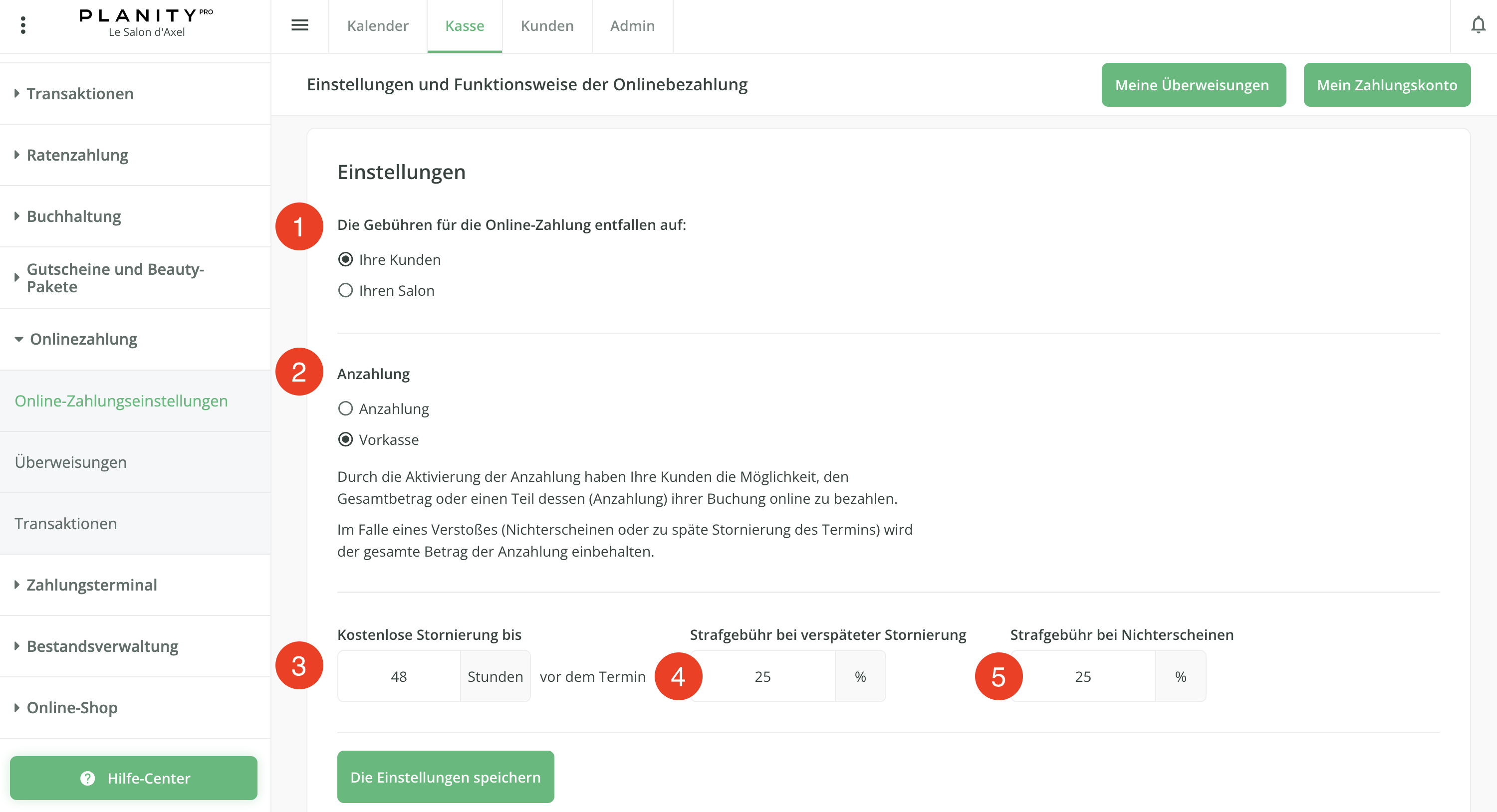Open the three-dot options menu
The width and height of the screenshot is (1497, 812).
(23, 25)
